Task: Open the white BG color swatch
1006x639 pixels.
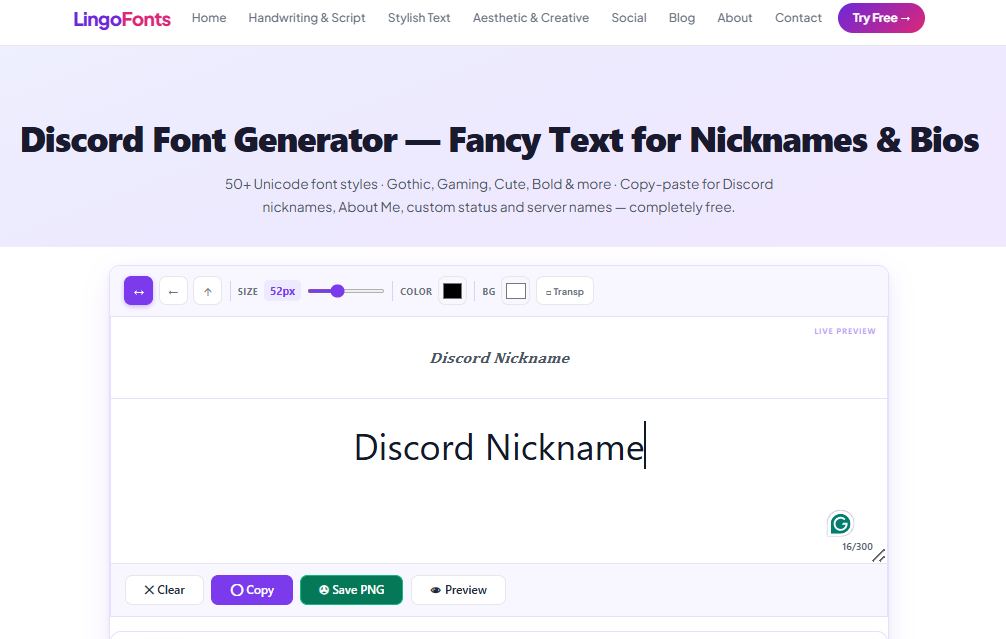Action: click(x=516, y=291)
